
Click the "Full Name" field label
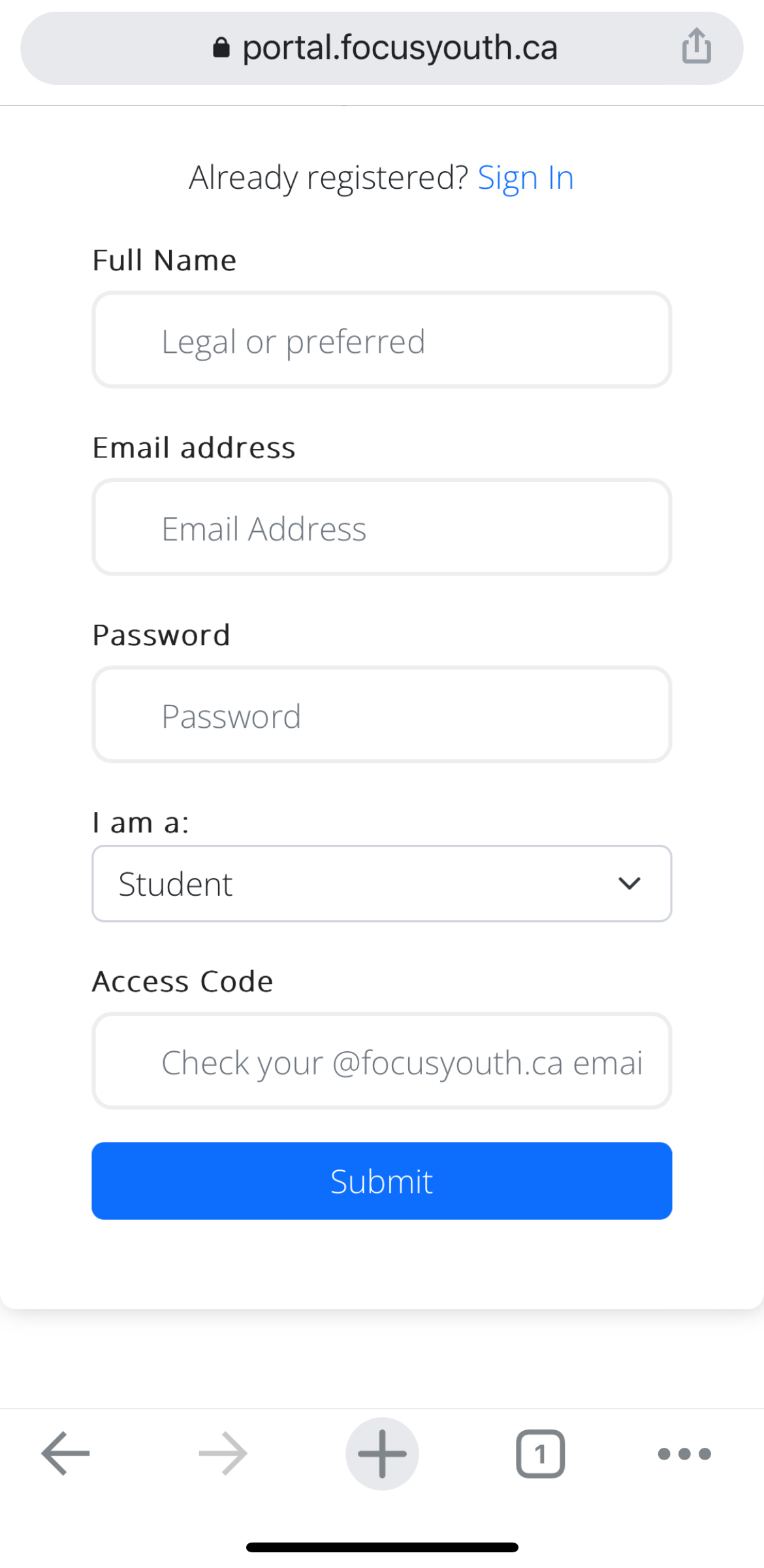165,260
